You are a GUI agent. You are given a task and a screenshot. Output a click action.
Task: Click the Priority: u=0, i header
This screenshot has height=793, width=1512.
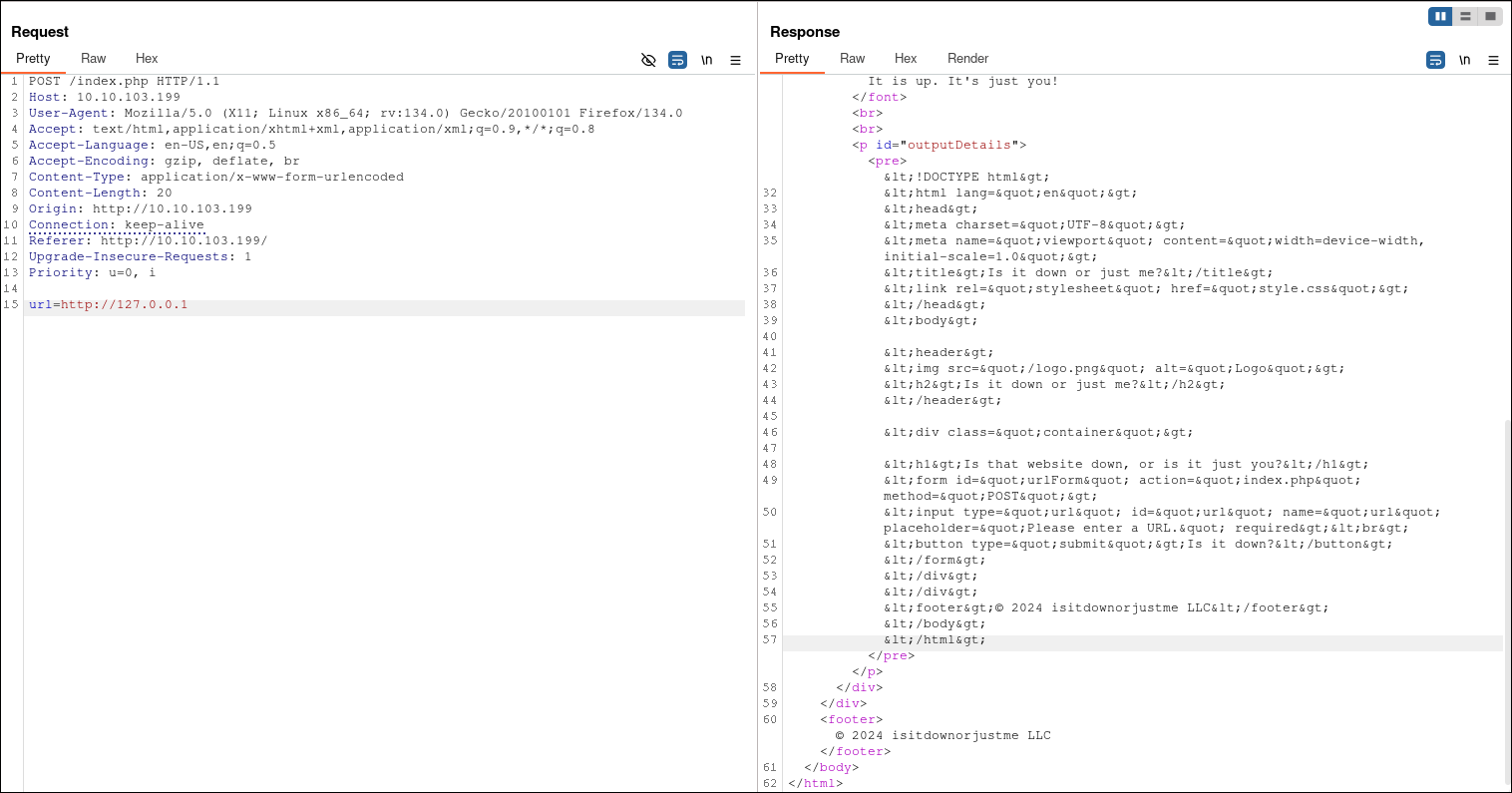click(93, 272)
